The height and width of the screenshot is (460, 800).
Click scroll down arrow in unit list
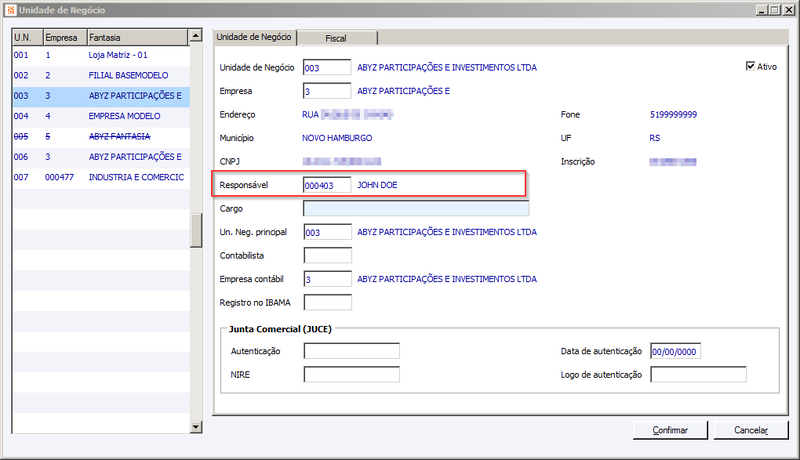click(x=196, y=427)
